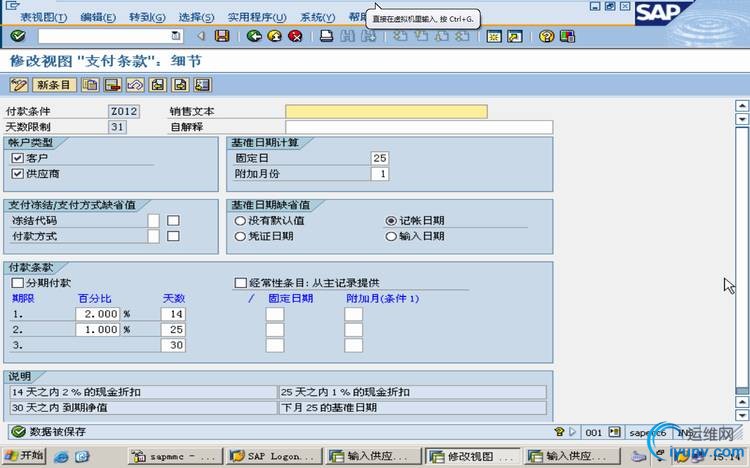Select the 没有默认值 radio button

pos(240,221)
